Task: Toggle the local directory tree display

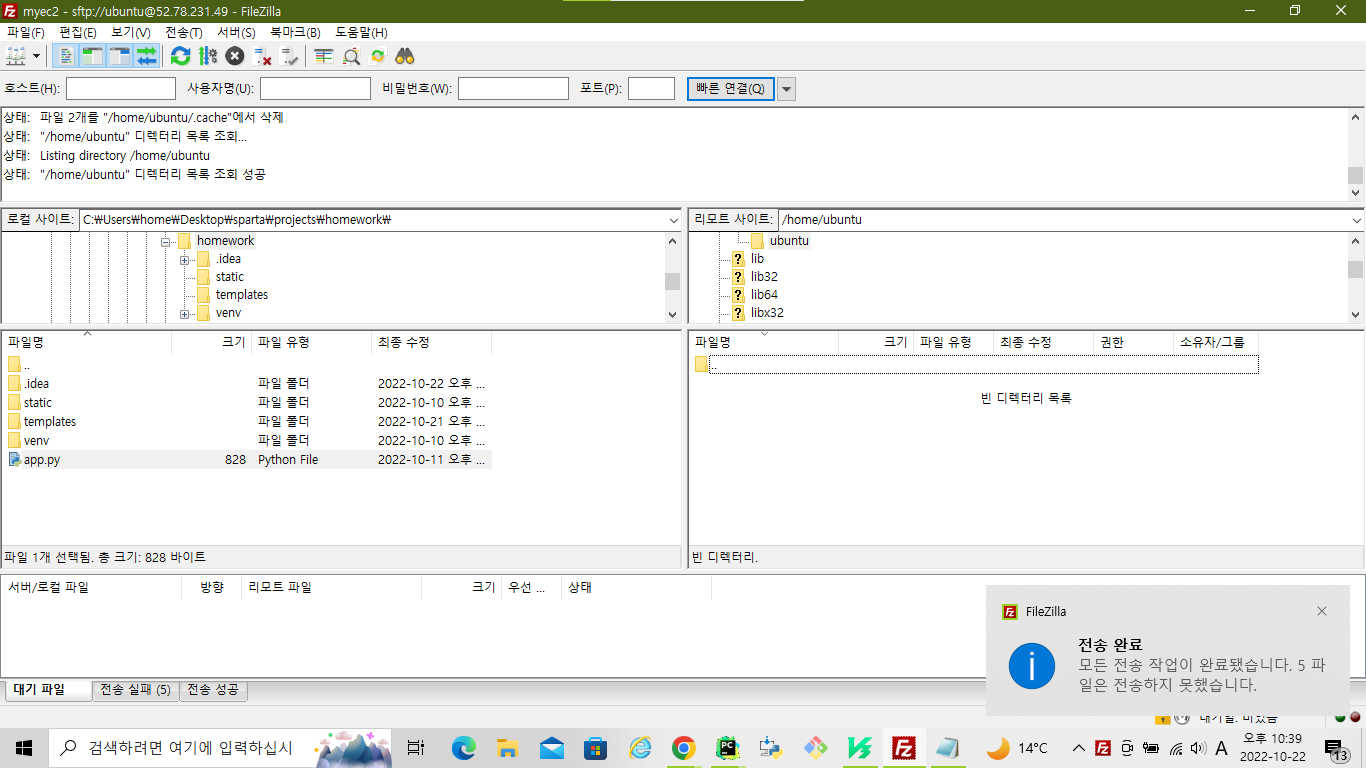Action: 92,56
